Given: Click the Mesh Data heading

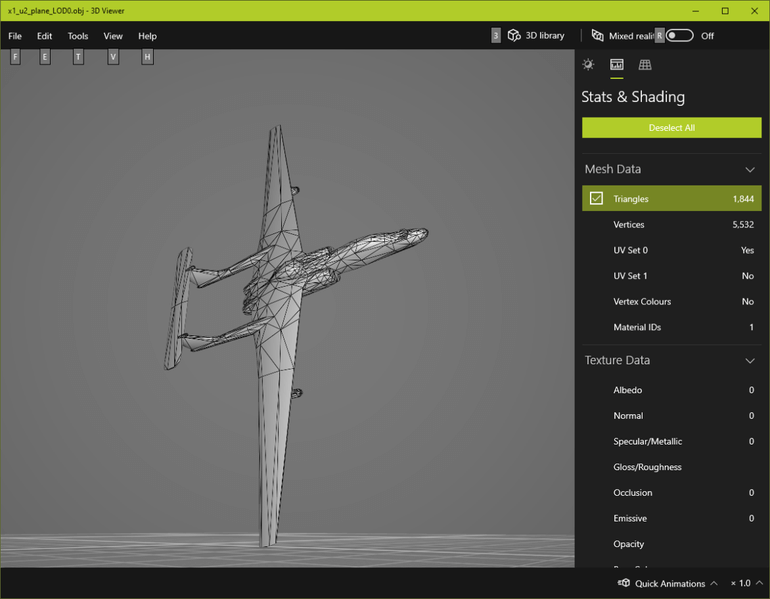Looking at the screenshot, I should point(612,169).
